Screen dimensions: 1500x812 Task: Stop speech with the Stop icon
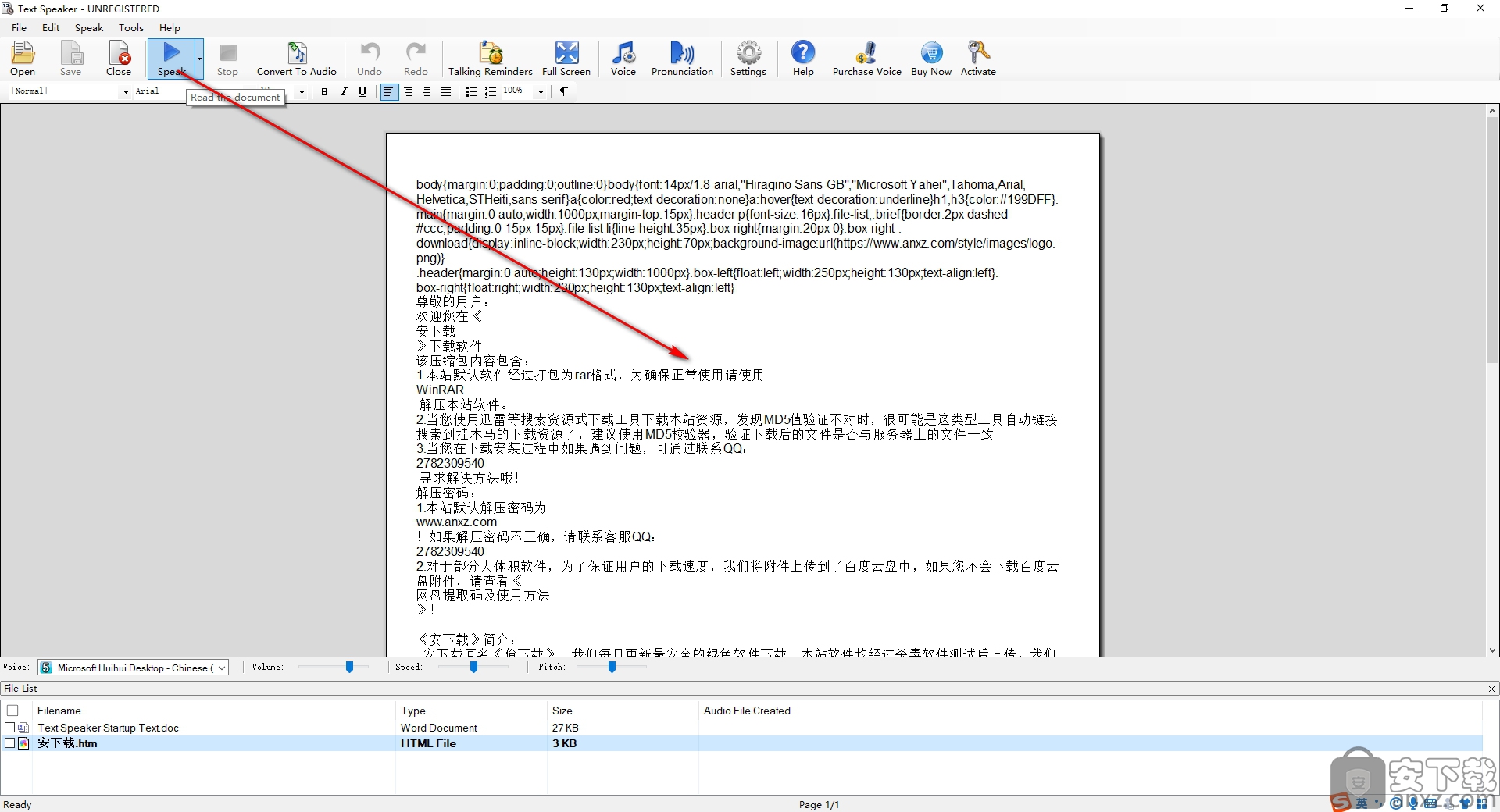pyautogui.click(x=227, y=59)
